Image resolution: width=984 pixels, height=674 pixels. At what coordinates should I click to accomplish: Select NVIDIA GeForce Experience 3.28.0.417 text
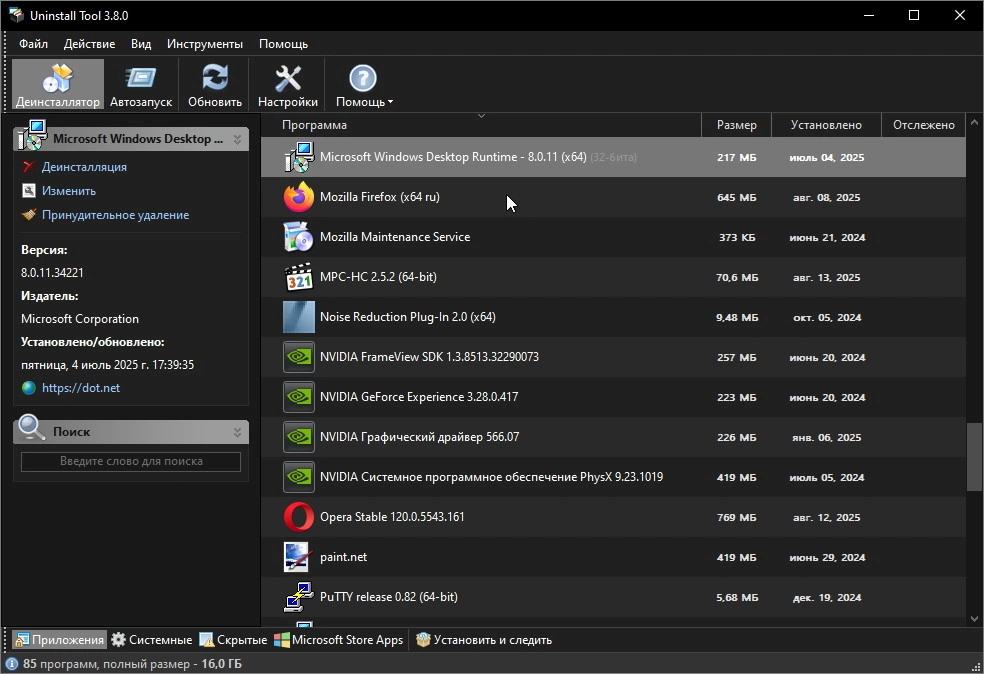pyautogui.click(x=419, y=397)
